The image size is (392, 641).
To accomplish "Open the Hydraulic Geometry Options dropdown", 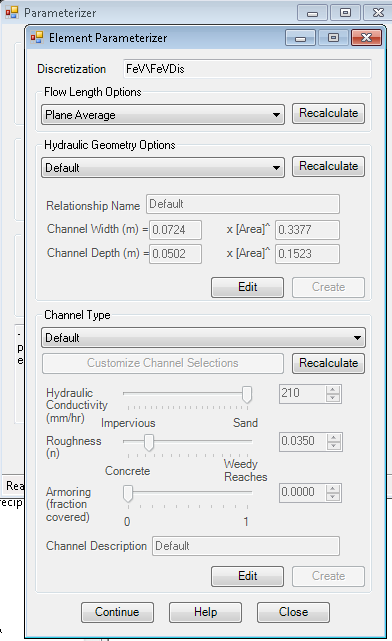I will point(163,168).
